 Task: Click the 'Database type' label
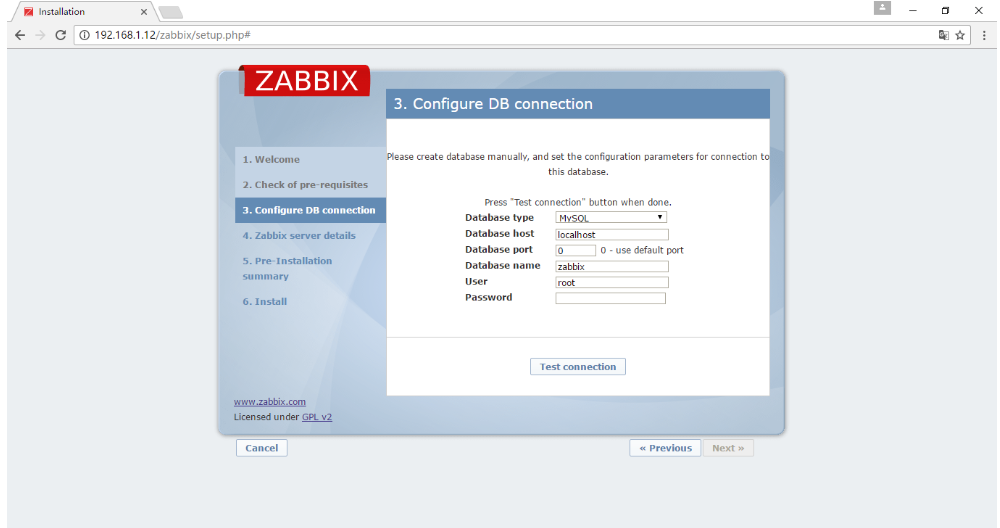[x=499, y=217]
